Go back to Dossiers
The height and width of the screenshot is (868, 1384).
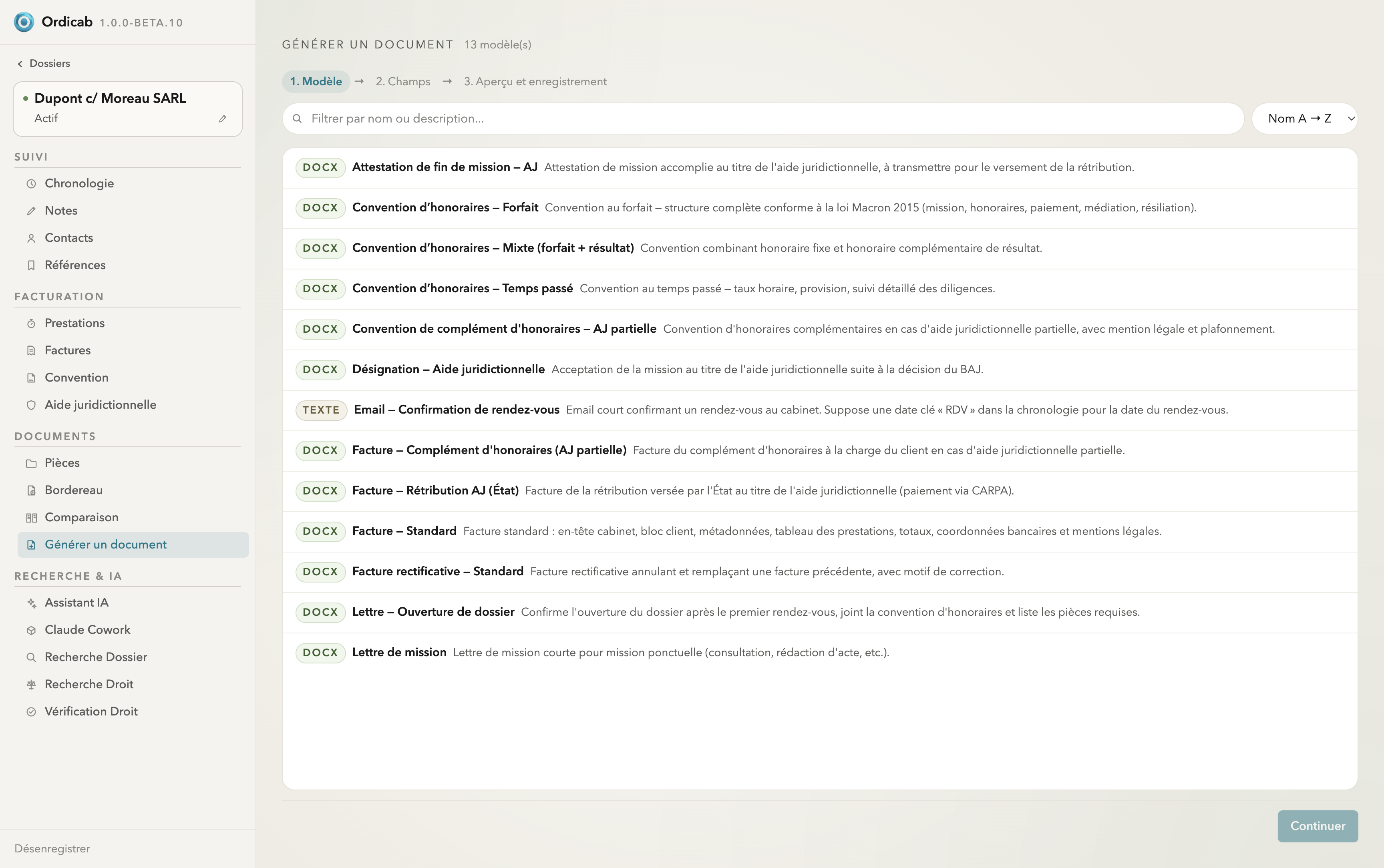tap(44, 64)
